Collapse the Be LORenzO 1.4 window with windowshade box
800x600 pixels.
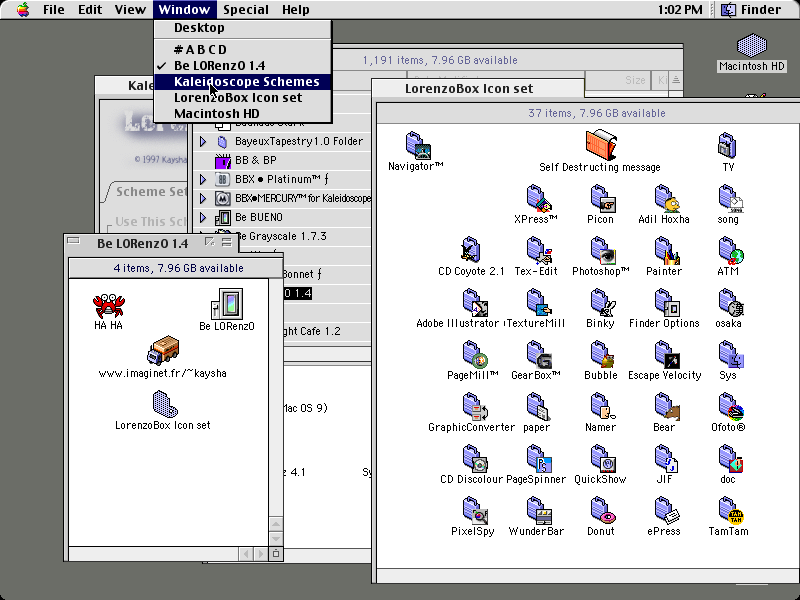click(227, 242)
